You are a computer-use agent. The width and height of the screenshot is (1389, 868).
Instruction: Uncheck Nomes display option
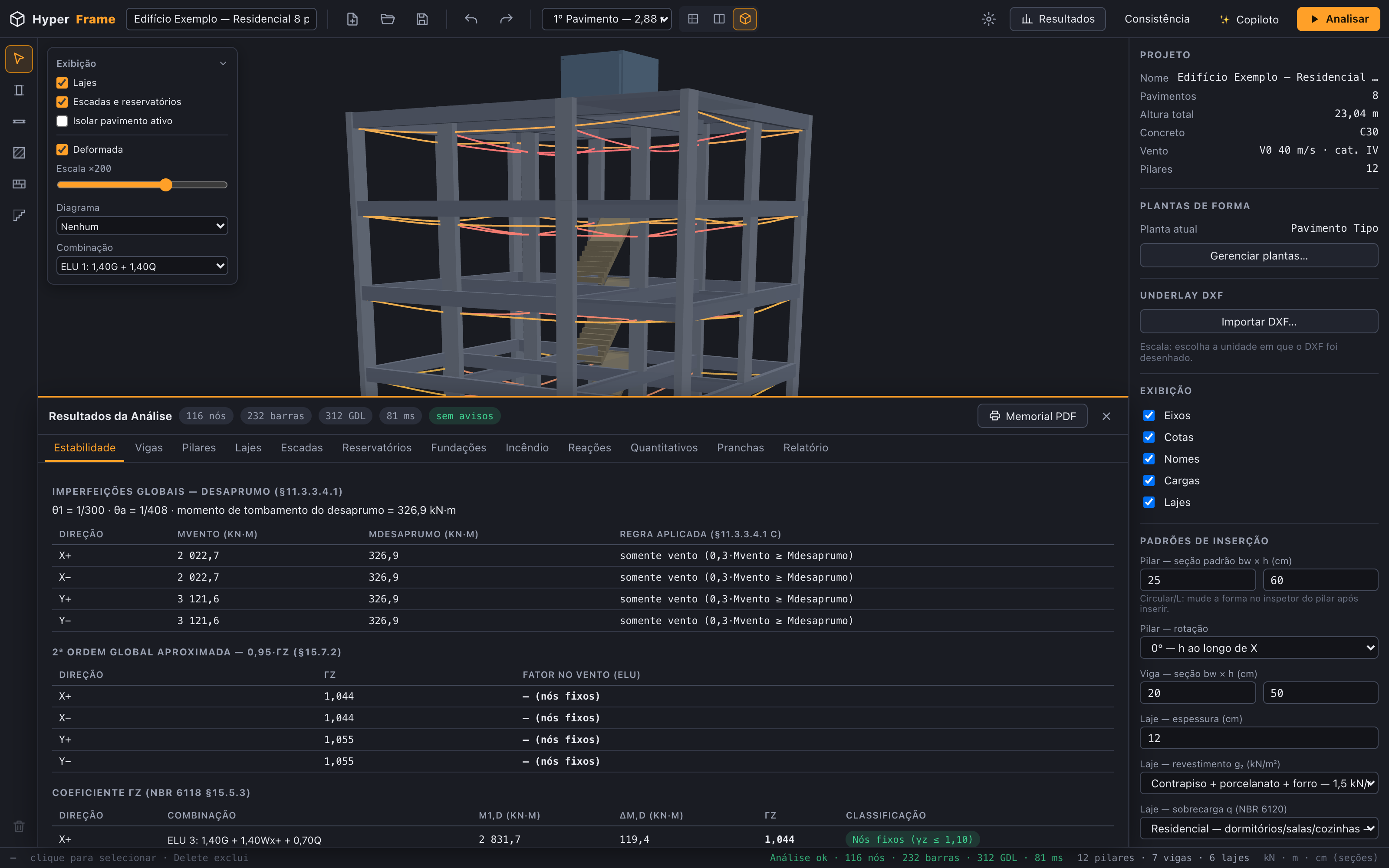coord(1149,459)
